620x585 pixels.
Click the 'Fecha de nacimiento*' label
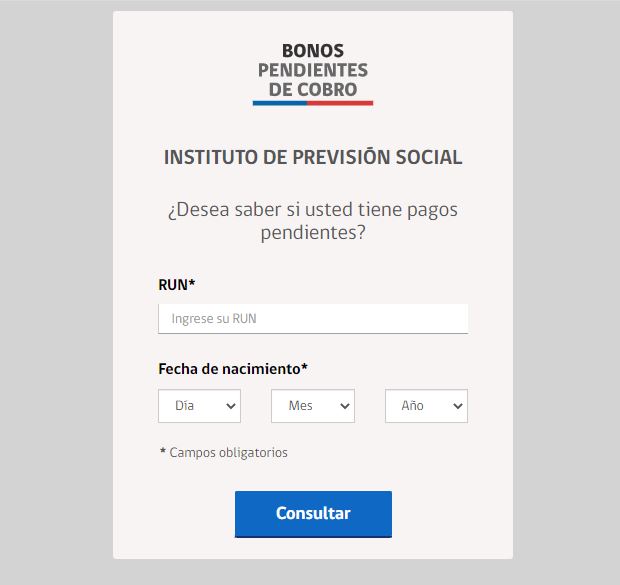(x=233, y=369)
